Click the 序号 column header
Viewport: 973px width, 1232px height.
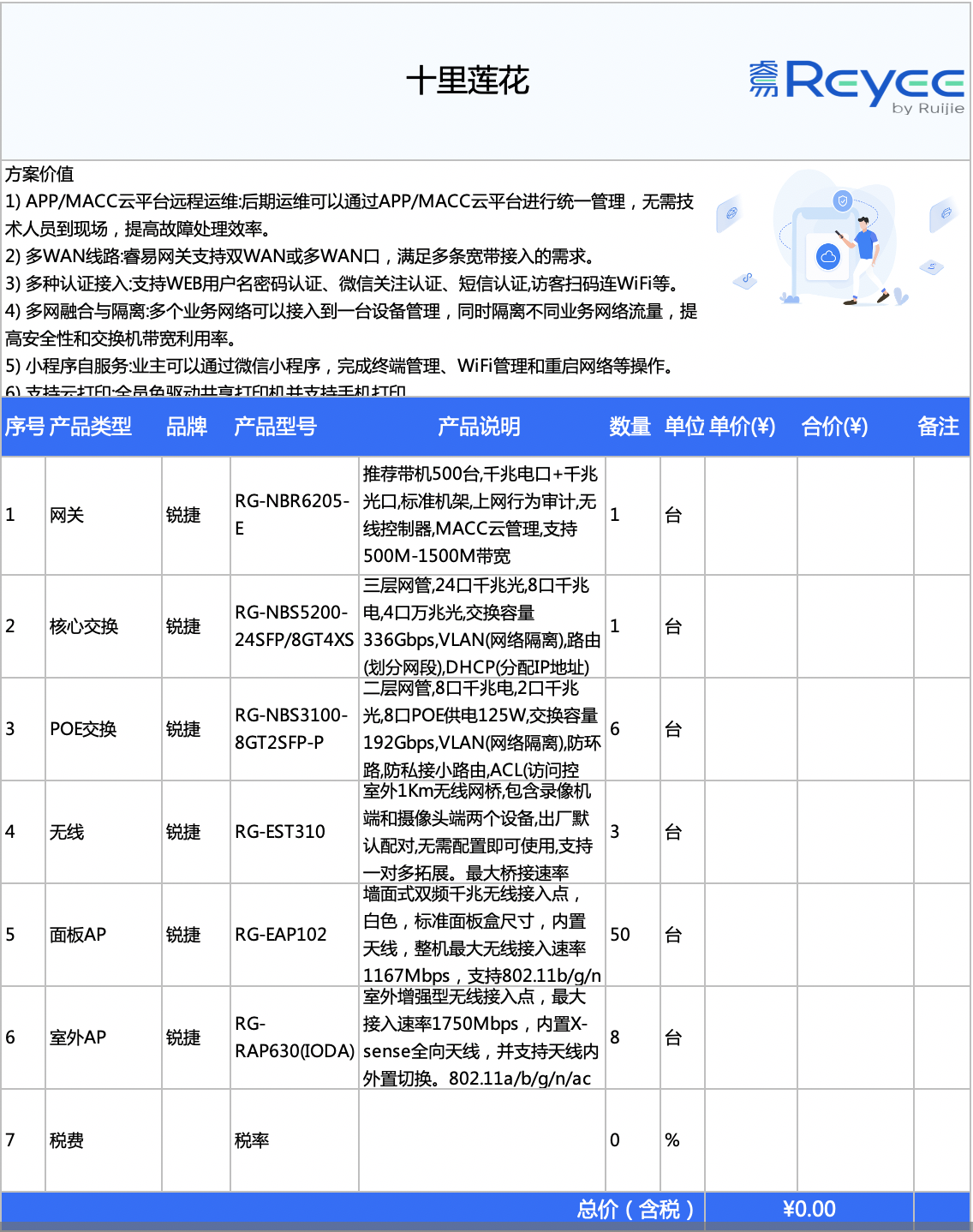(x=24, y=427)
